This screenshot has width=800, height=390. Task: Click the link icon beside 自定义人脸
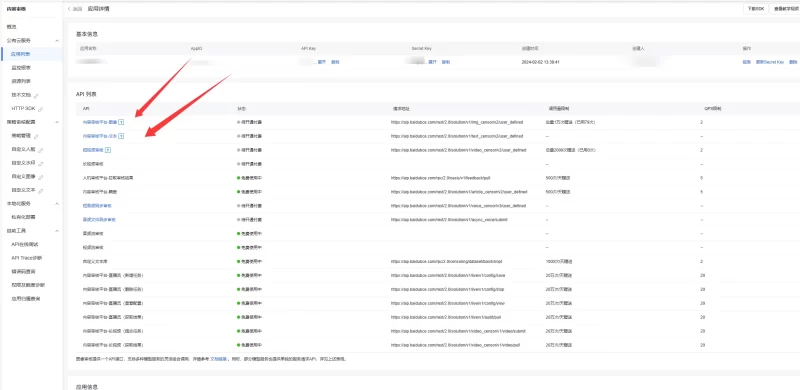40,150
